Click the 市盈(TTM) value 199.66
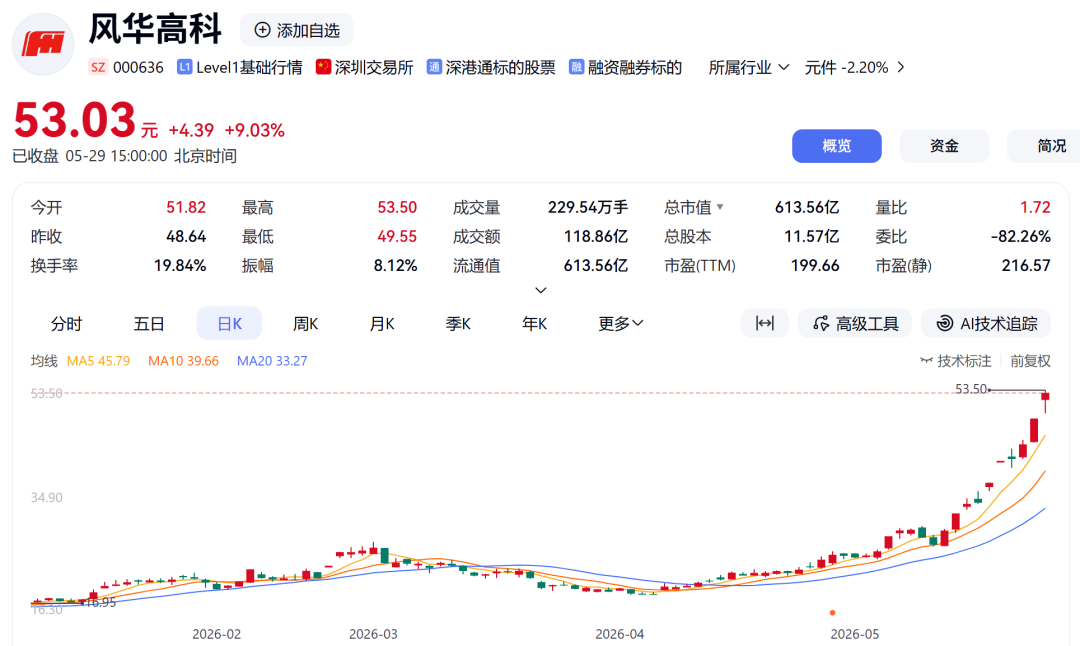 [815, 265]
